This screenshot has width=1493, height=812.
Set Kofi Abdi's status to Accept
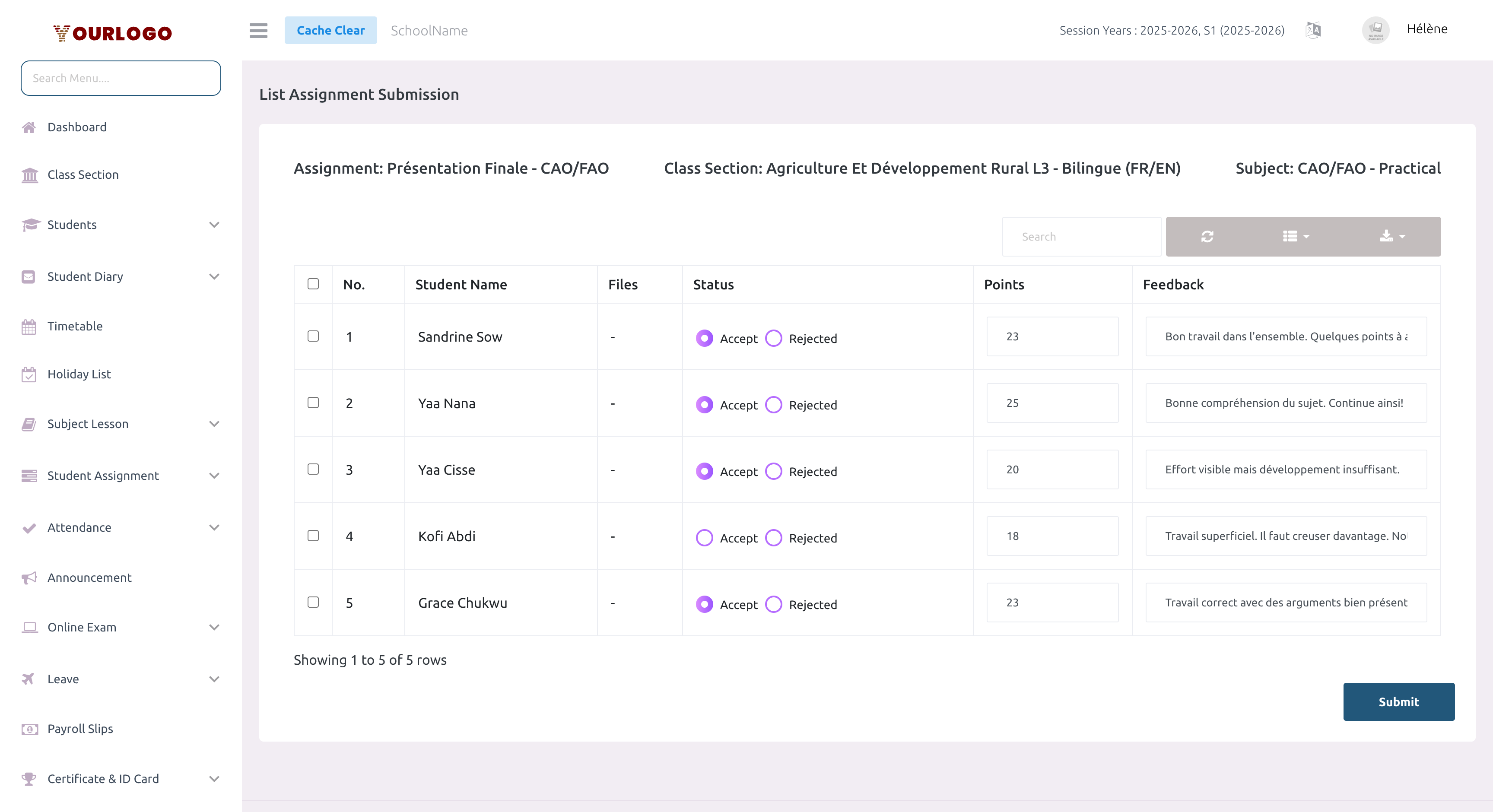(x=704, y=538)
